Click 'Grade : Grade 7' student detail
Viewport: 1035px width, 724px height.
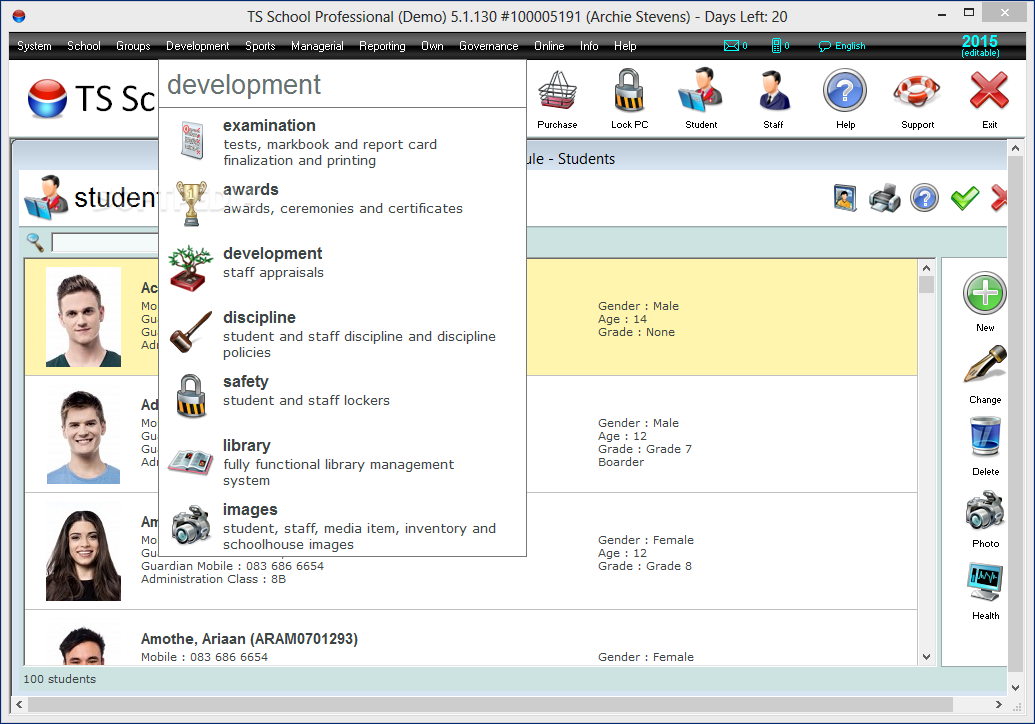click(x=645, y=449)
